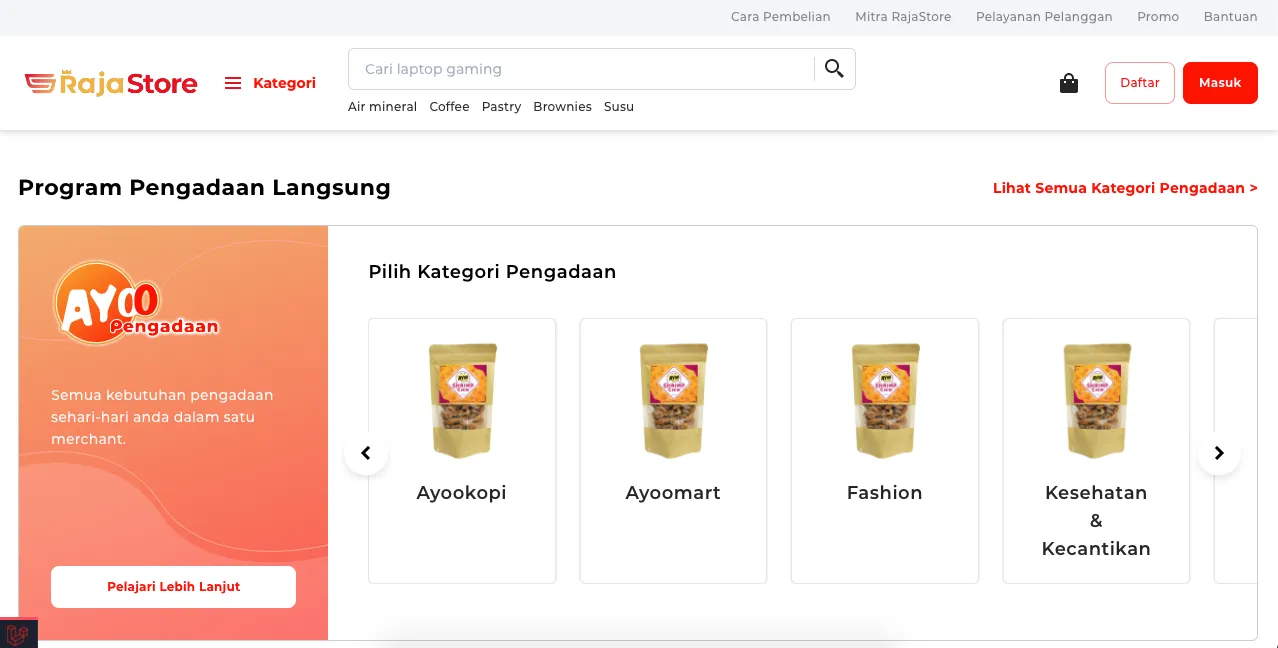Open the Bantuan help link
Screen dimensions: 1278x648
(x=1231, y=17)
